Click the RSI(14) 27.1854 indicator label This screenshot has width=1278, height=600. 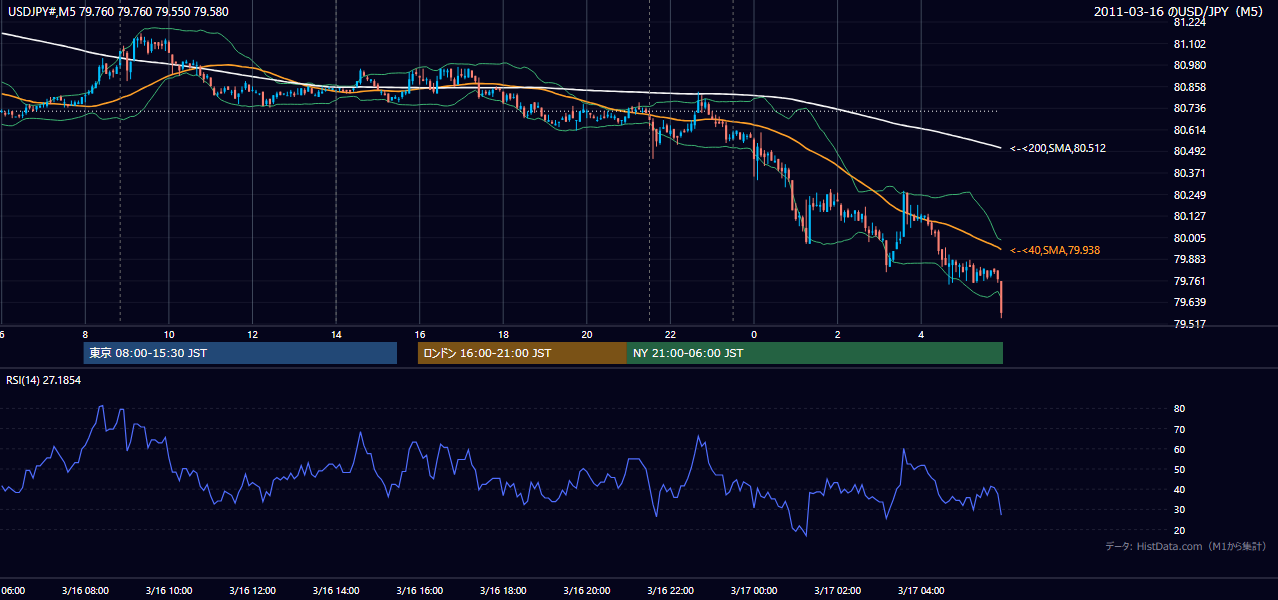[44, 380]
